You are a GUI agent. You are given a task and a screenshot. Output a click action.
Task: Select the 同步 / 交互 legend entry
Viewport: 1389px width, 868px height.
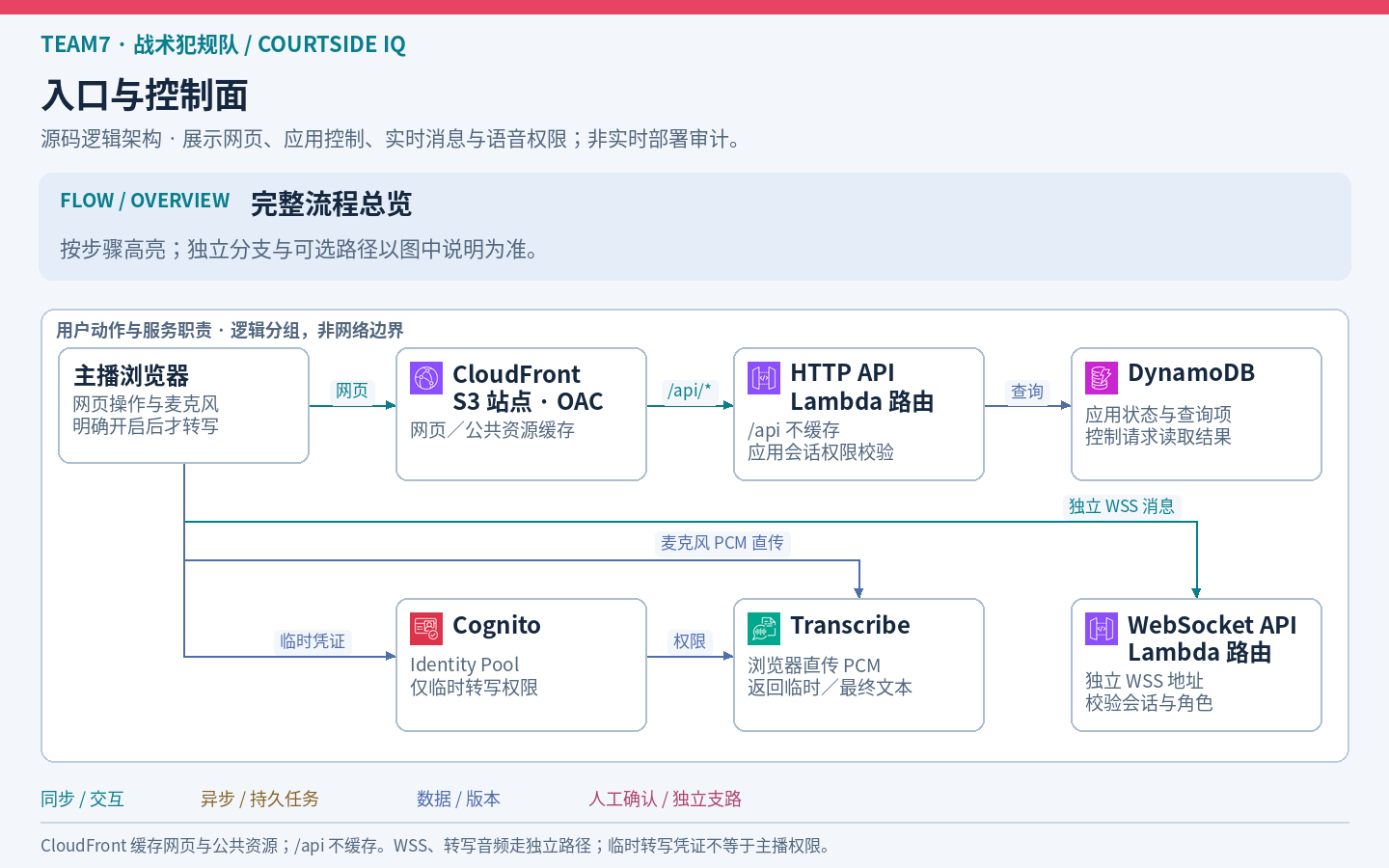click(82, 799)
